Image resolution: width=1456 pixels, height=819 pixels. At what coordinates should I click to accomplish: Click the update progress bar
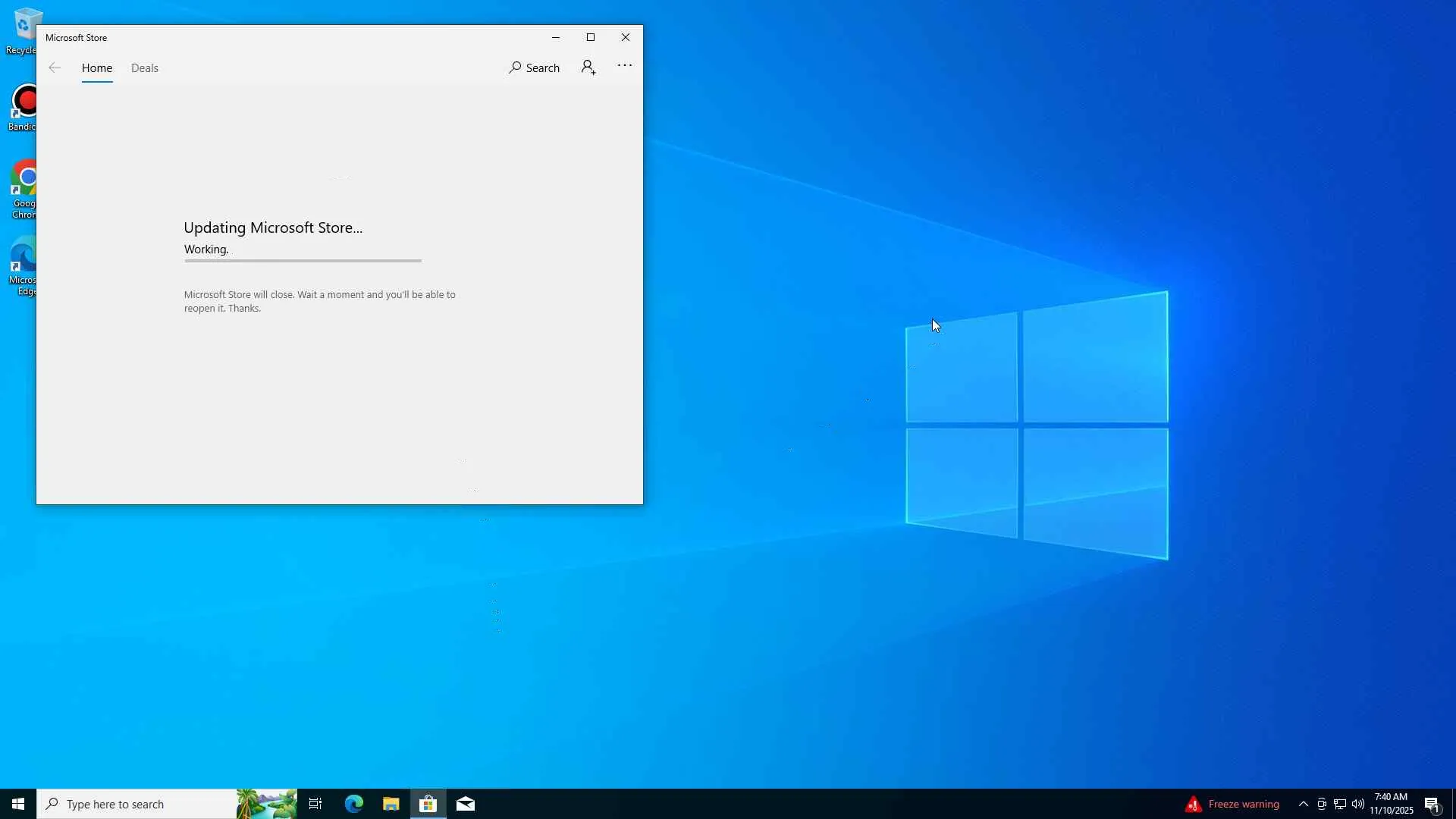303,261
